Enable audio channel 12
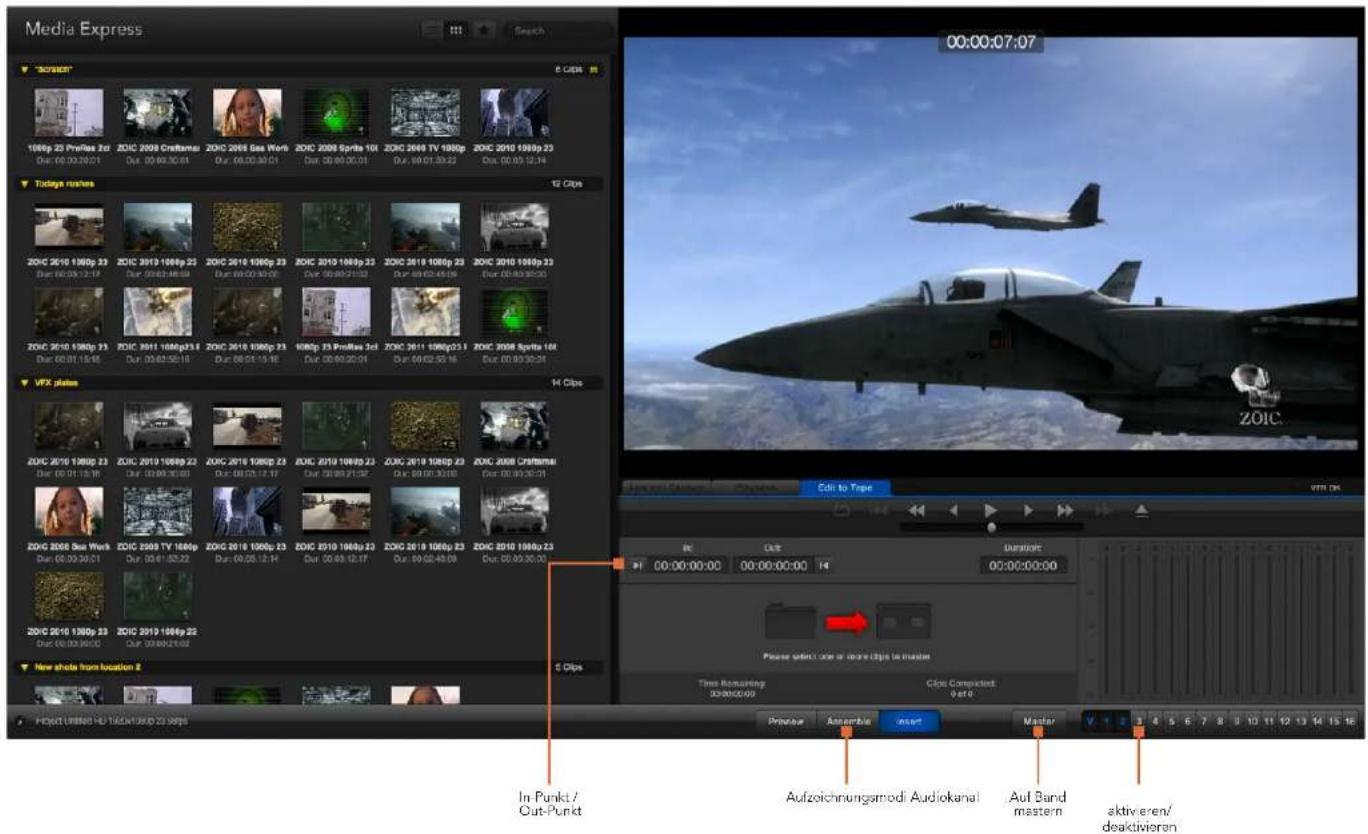Viewport: 1368px width, 834px height. click(1286, 721)
